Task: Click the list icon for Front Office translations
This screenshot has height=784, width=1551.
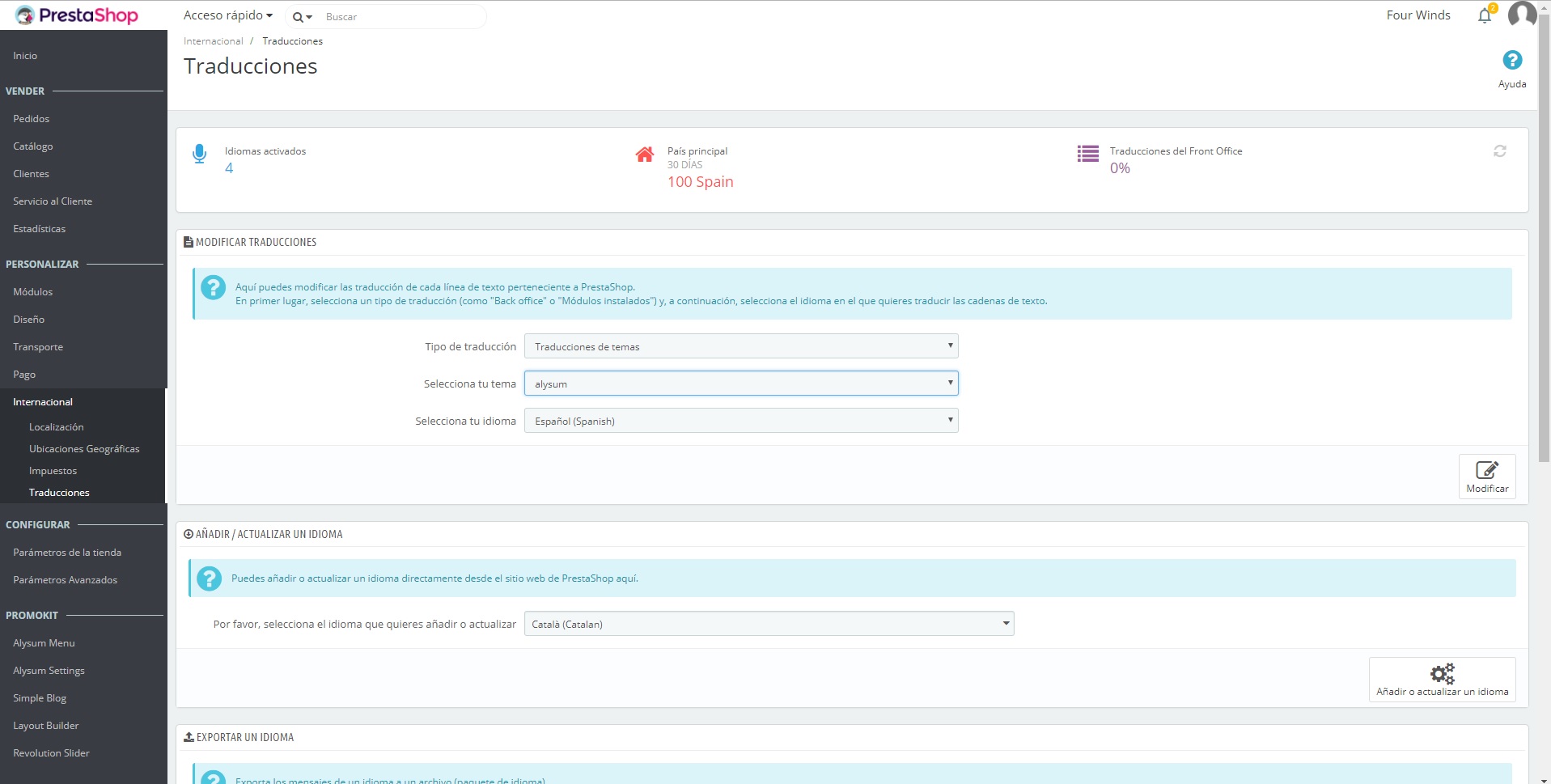Action: (1088, 154)
